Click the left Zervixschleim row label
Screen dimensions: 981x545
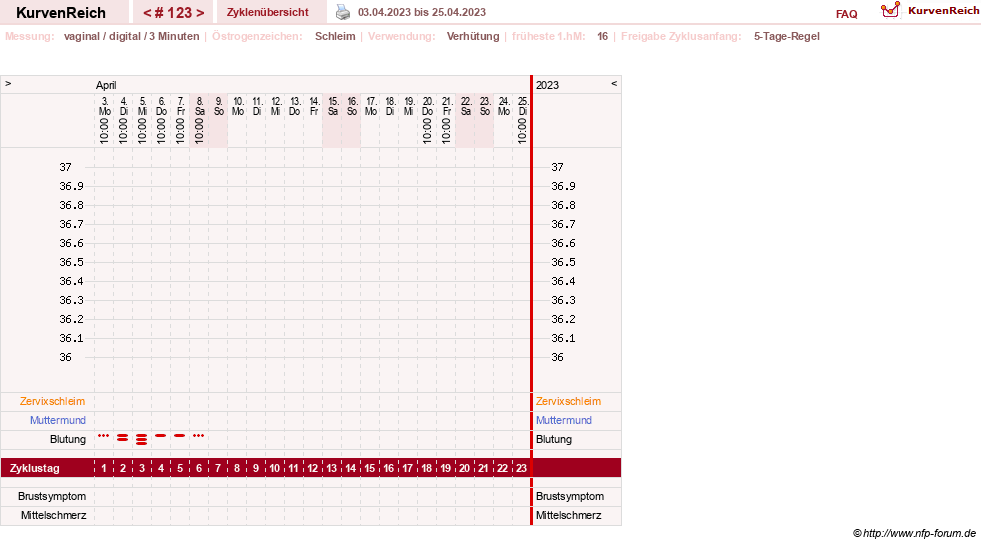coord(53,401)
